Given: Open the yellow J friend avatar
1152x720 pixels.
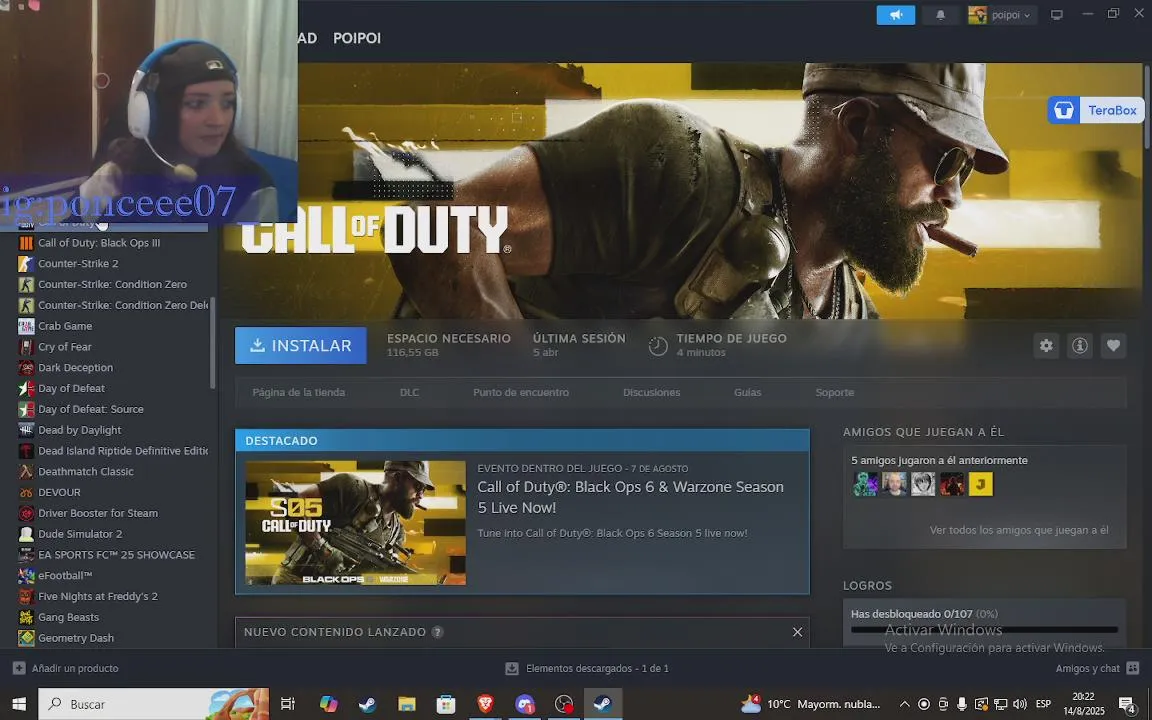Looking at the screenshot, I should tap(981, 484).
